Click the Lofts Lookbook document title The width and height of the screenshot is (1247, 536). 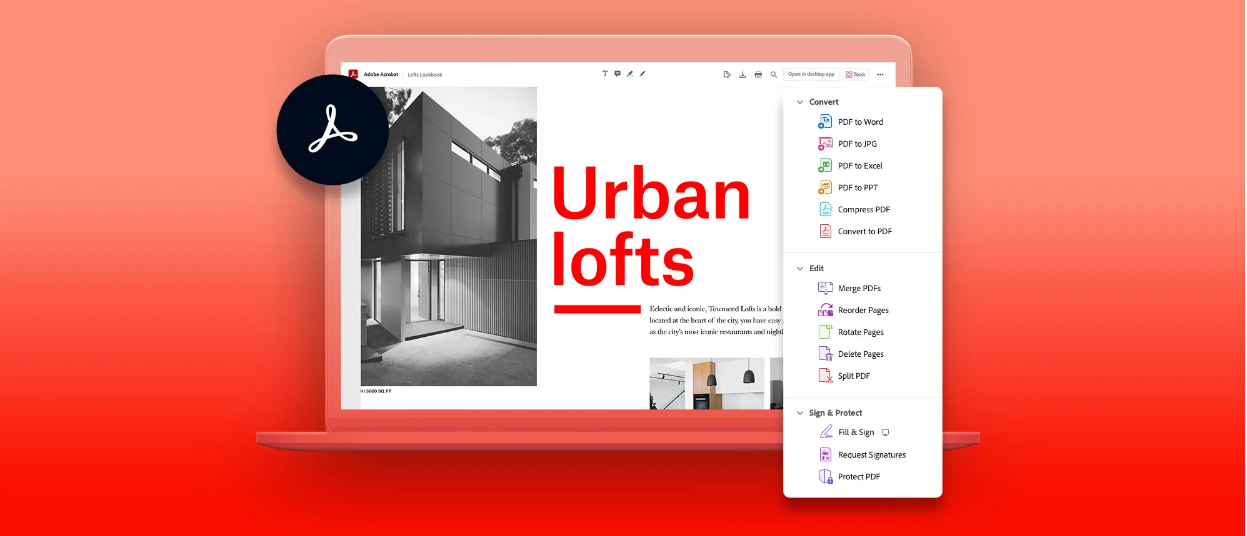[425, 75]
